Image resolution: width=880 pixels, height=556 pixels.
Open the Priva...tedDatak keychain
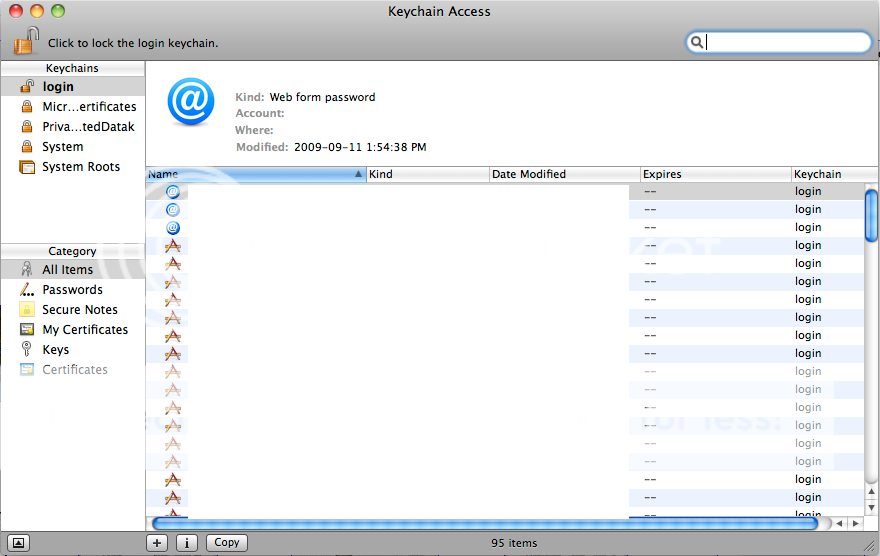[87, 127]
